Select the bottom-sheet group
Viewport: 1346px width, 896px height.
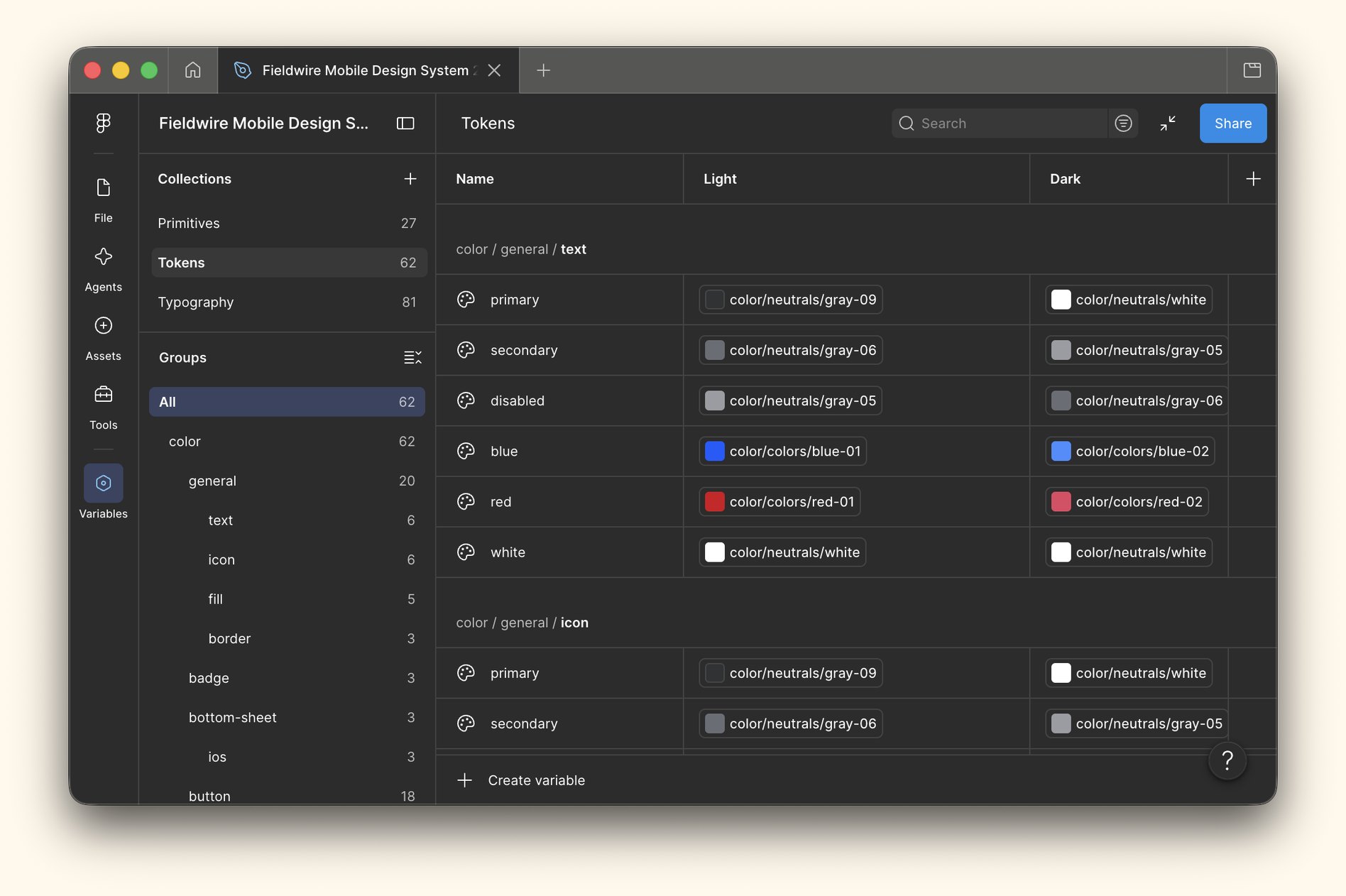[287, 718]
